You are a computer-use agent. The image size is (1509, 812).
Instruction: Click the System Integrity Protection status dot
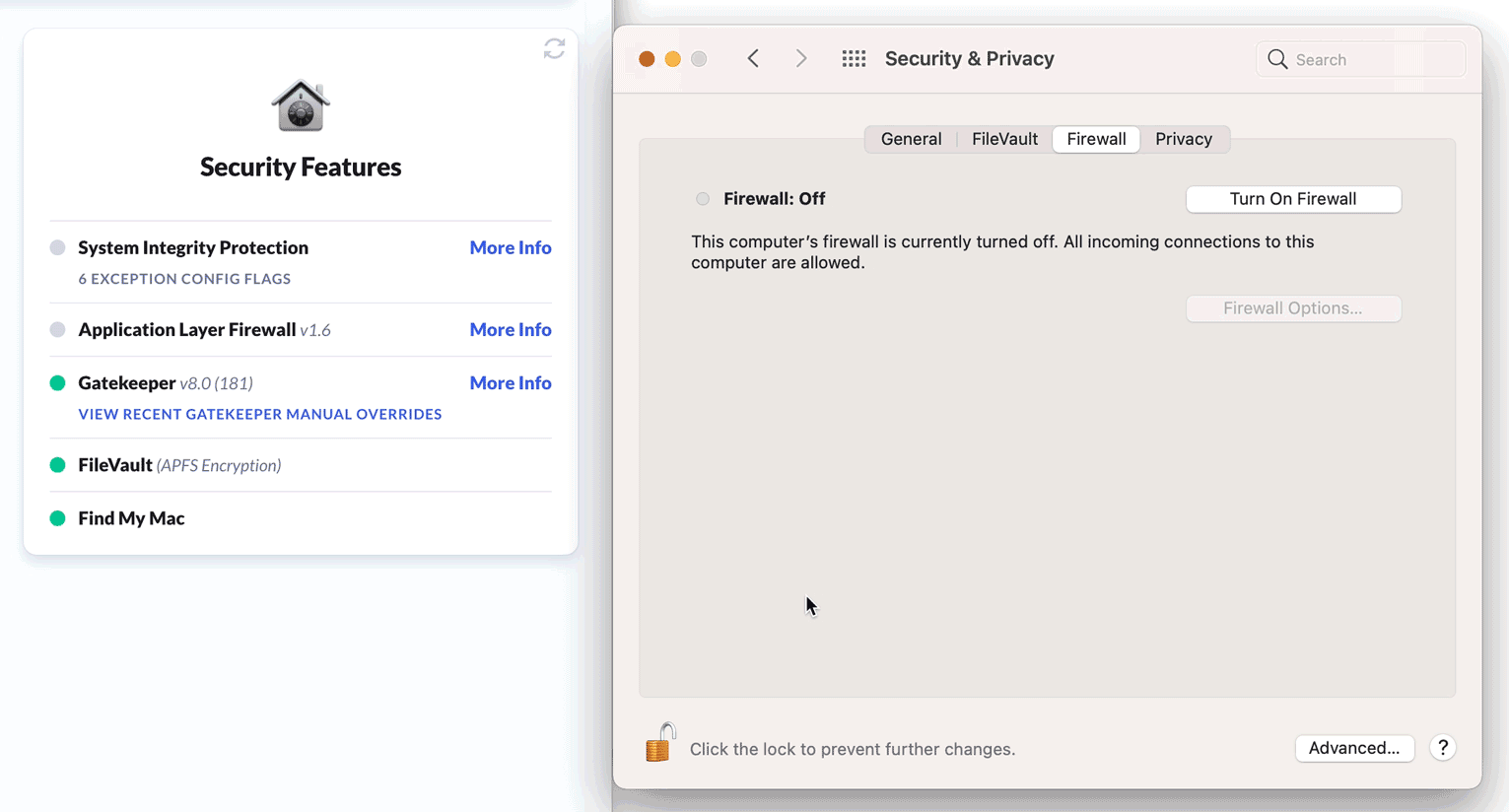(58, 247)
